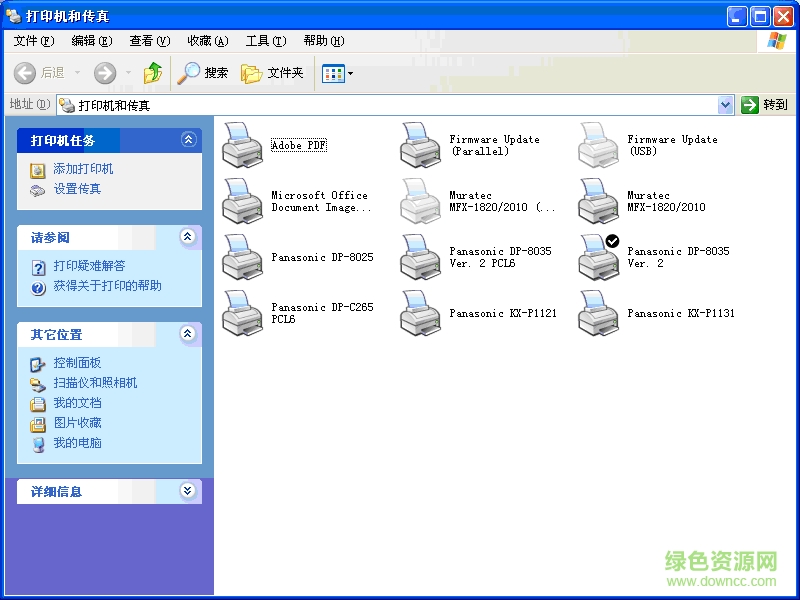Select the Adobe PDF printer icon
This screenshot has width=800, height=600.
[x=241, y=145]
